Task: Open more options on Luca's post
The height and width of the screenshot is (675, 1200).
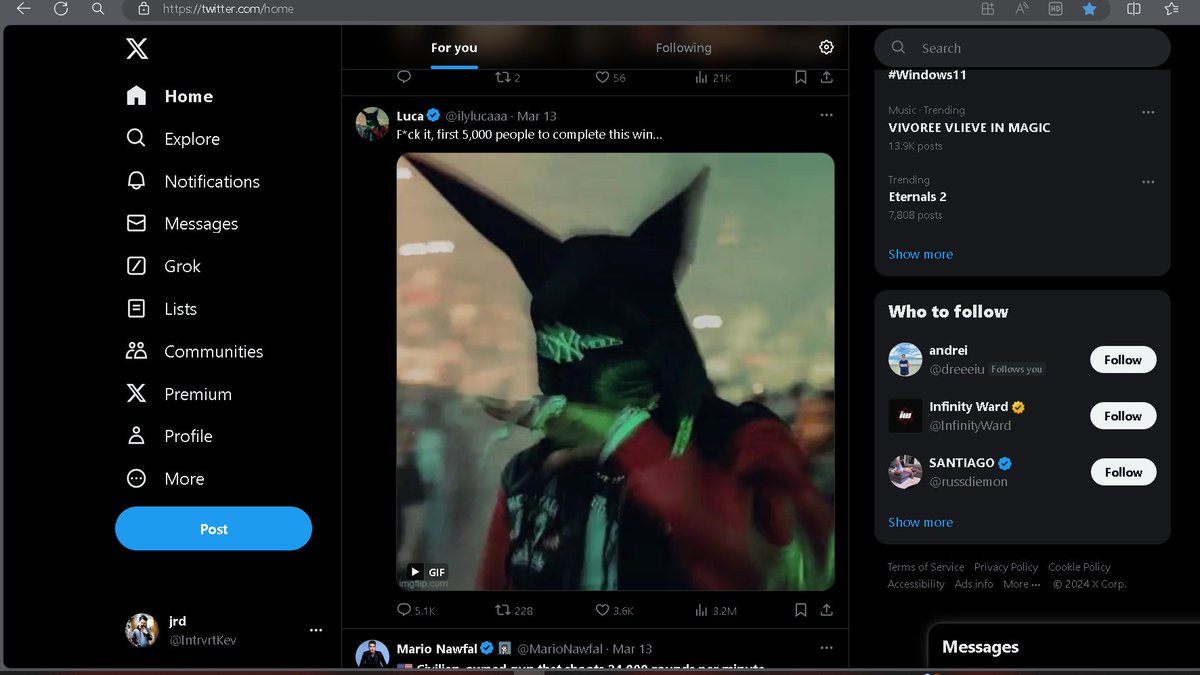Action: [x=826, y=115]
